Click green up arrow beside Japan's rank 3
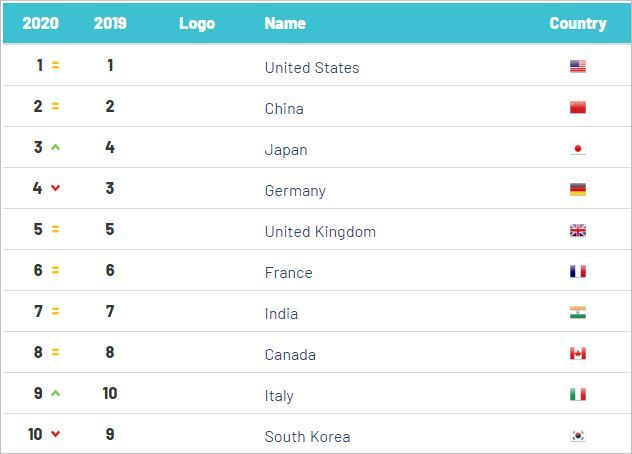The image size is (632, 454). point(56,147)
